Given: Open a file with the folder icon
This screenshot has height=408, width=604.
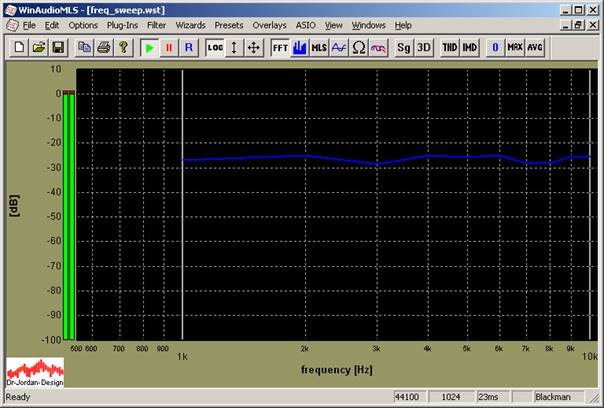Looking at the screenshot, I should (x=39, y=47).
